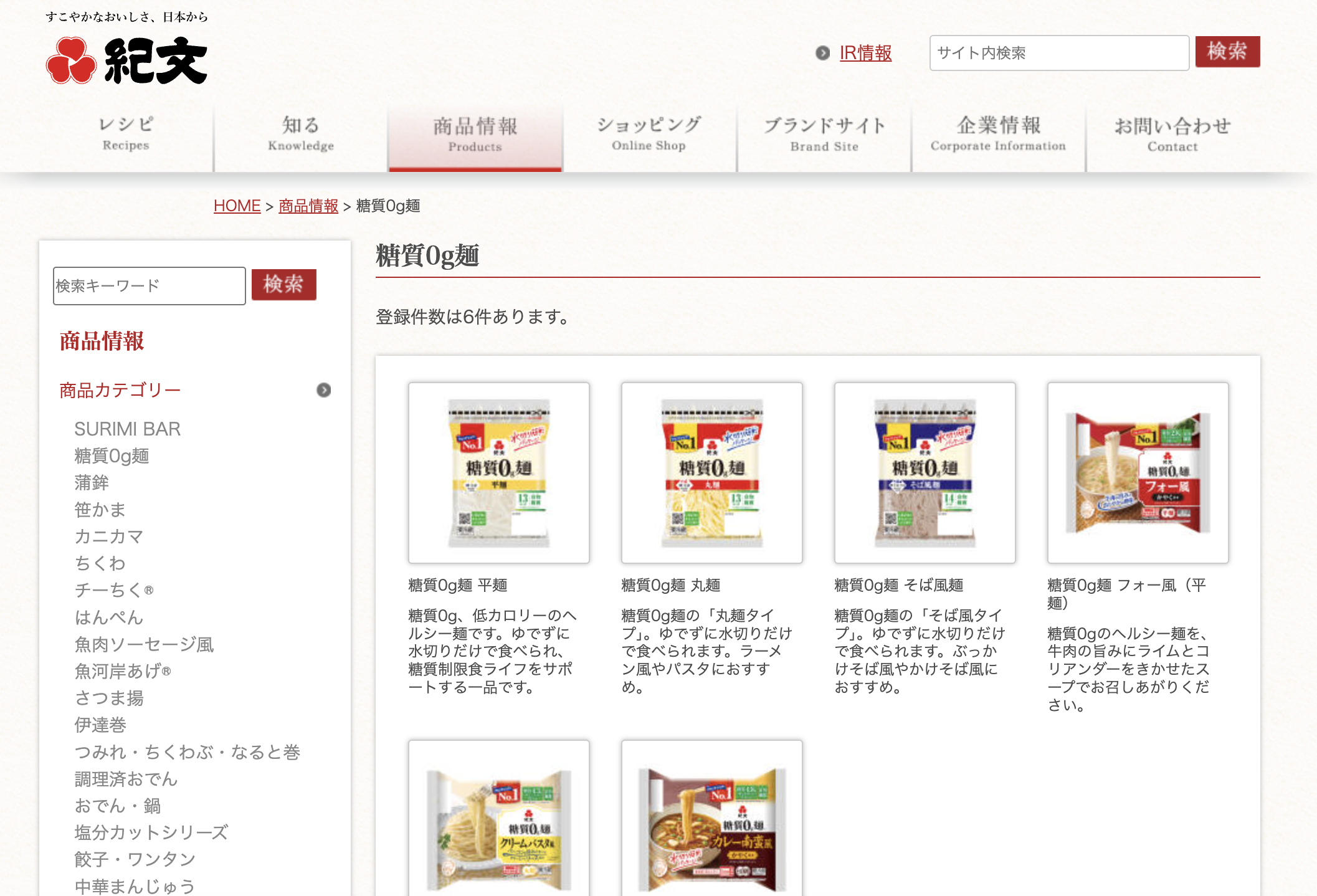This screenshot has height=896, width=1317.
Task: Select the ちくわ category
Action: (100, 563)
